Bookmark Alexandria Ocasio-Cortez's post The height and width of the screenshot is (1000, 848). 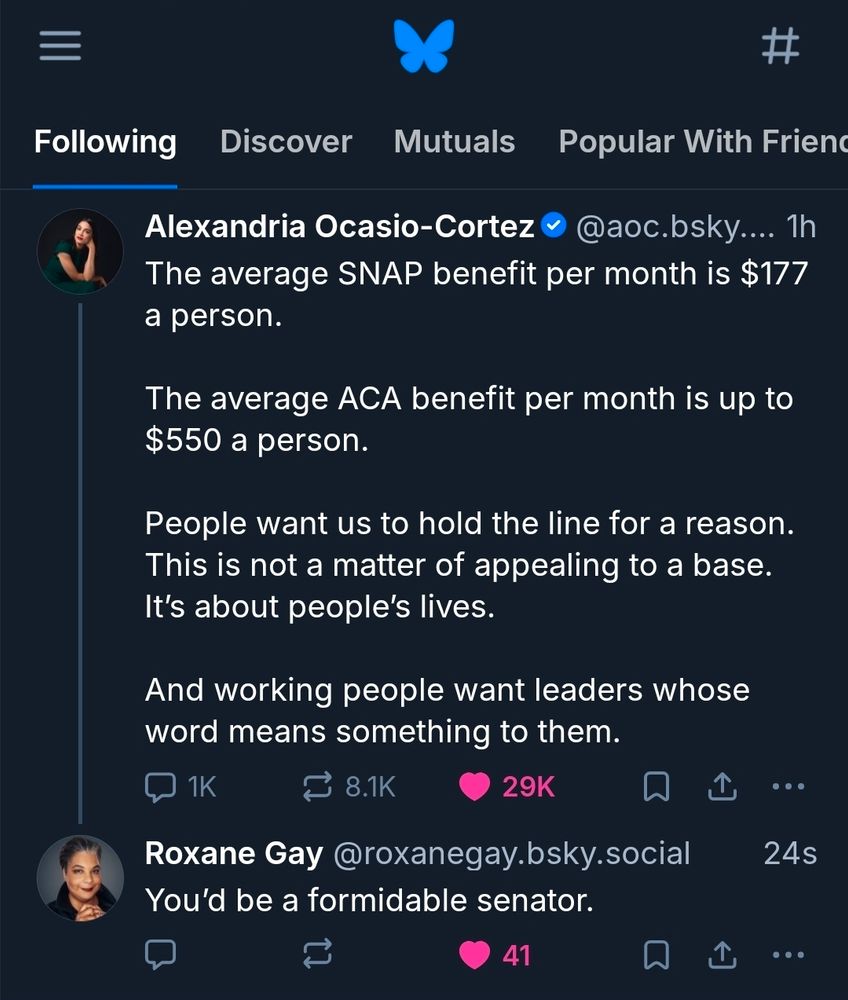[x=657, y=786]
